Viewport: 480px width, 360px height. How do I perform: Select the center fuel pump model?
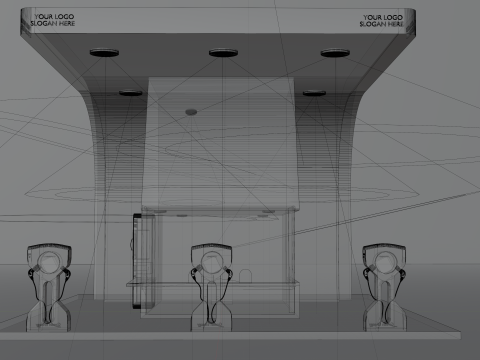click(x=211, y=288)
